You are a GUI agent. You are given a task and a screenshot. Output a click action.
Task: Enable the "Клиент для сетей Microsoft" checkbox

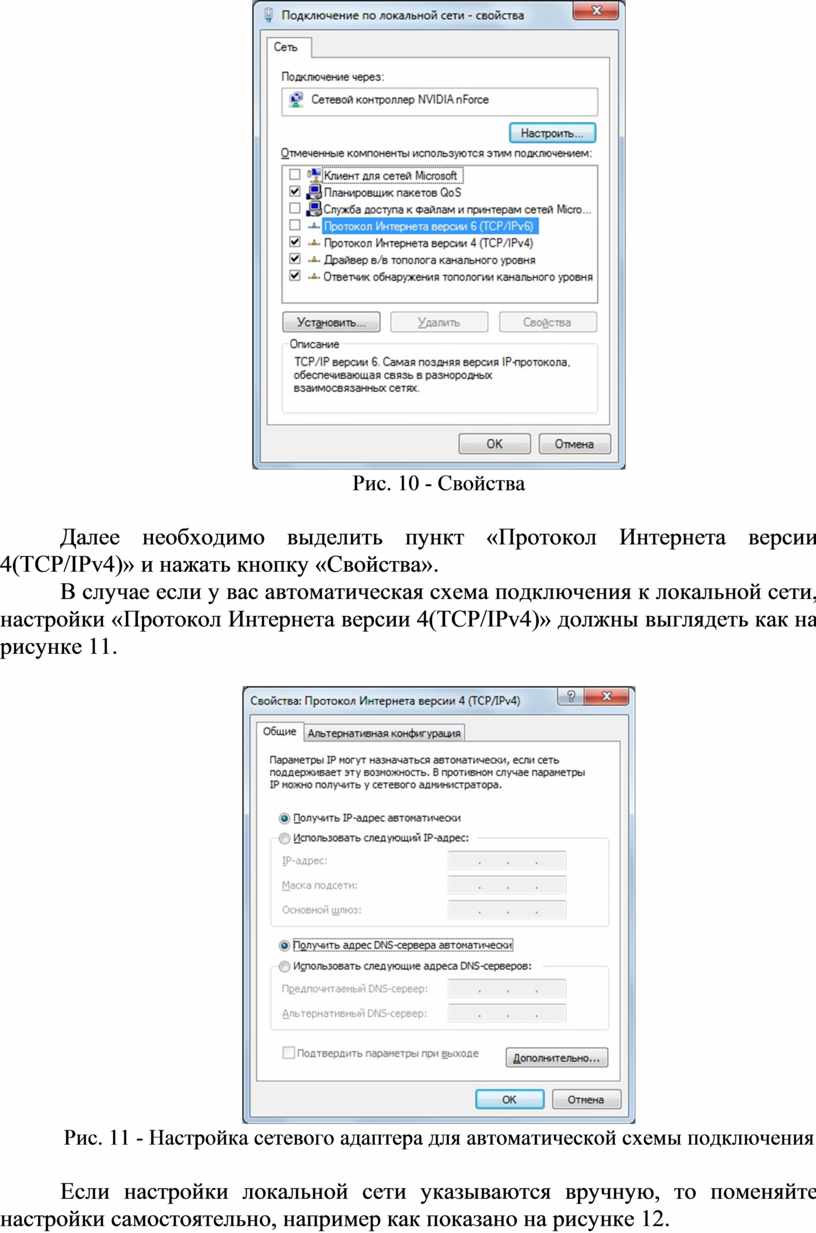294,175
